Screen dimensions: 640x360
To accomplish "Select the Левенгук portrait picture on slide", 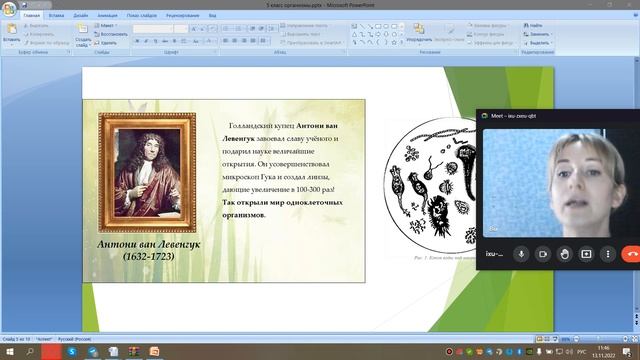I will (147, 173).
